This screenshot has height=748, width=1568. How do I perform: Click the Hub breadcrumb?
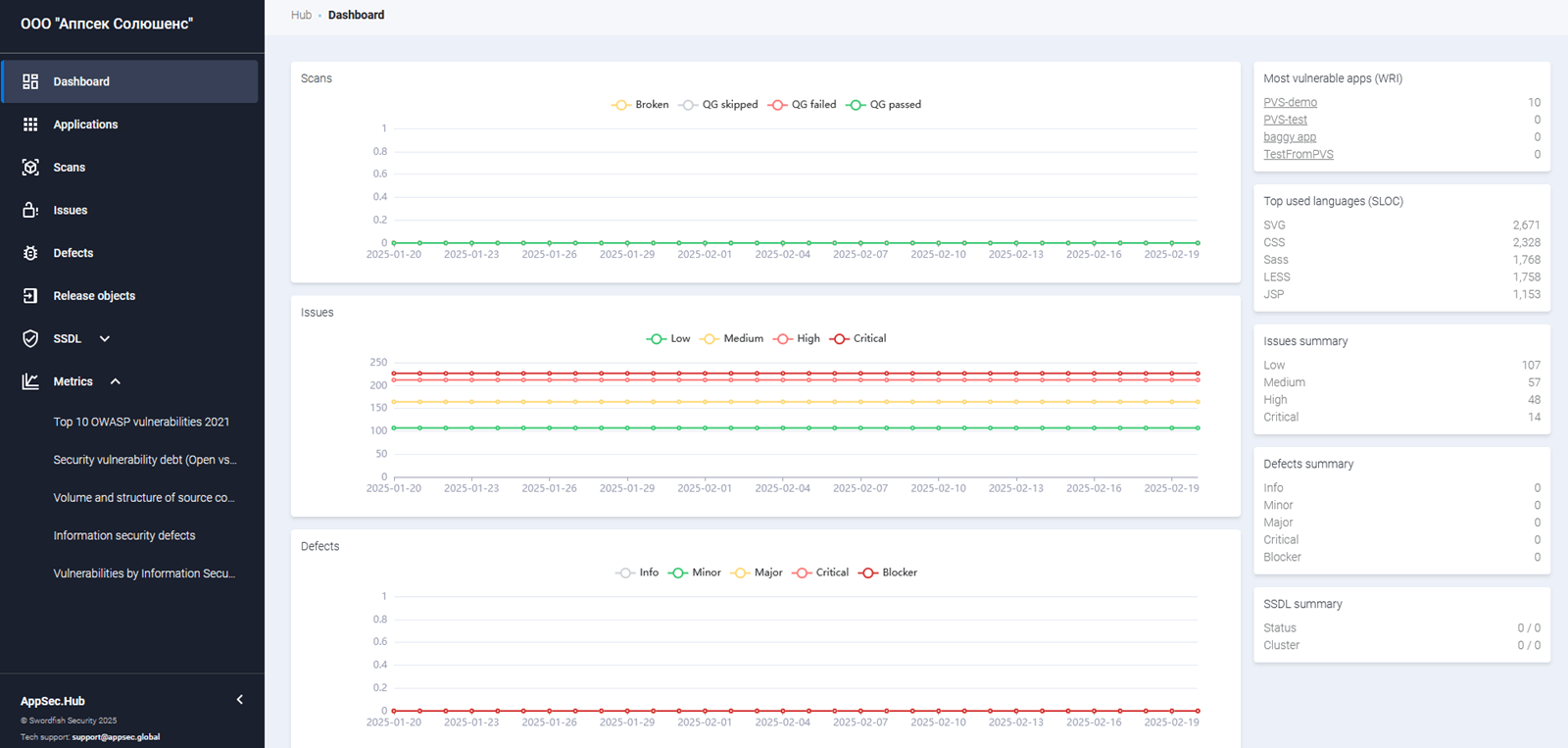point(301,15)
